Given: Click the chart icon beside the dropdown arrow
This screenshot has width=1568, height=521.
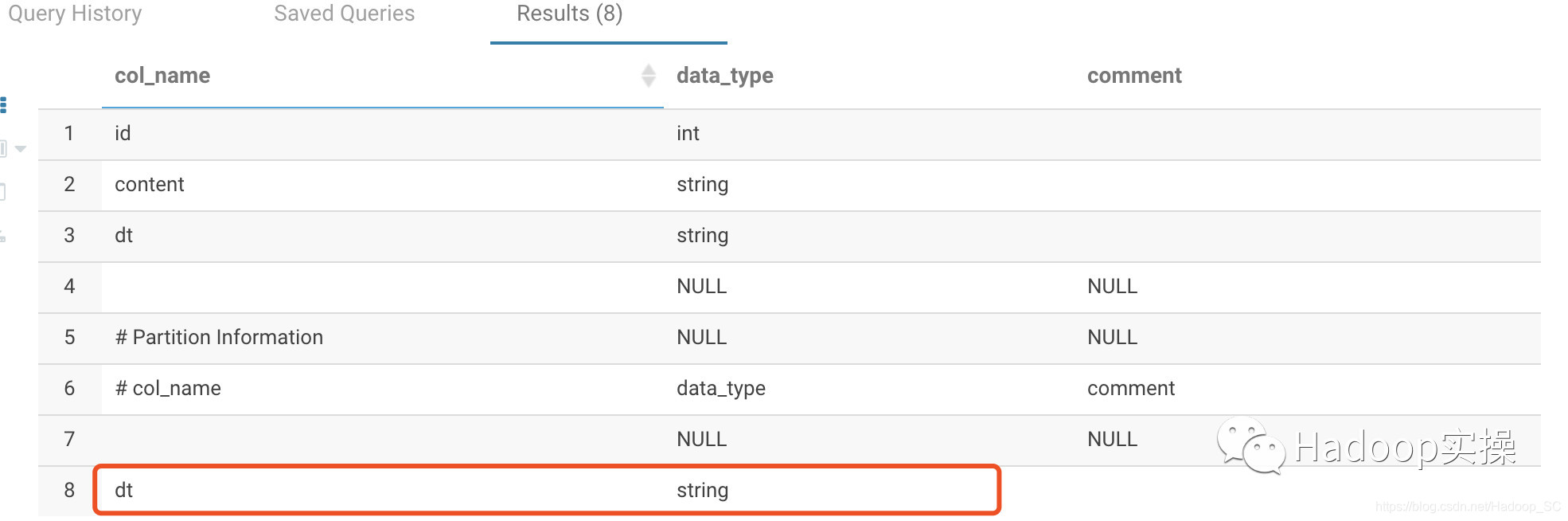Looking at the screenshot, I should point(4,148).
